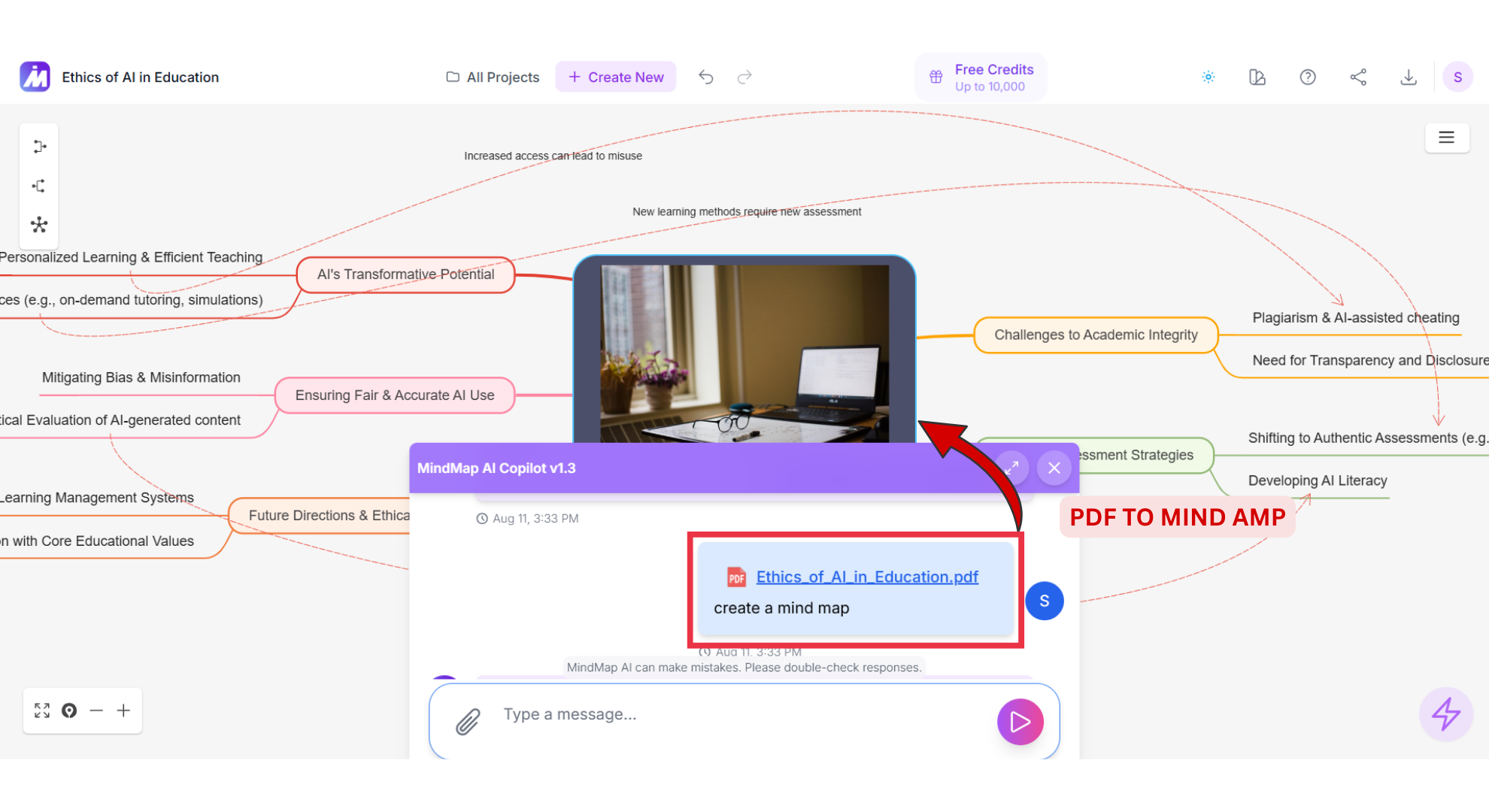Toggle the light/dark theme icon
This screenshot has width=1489, height=812.
(1208, 77)
